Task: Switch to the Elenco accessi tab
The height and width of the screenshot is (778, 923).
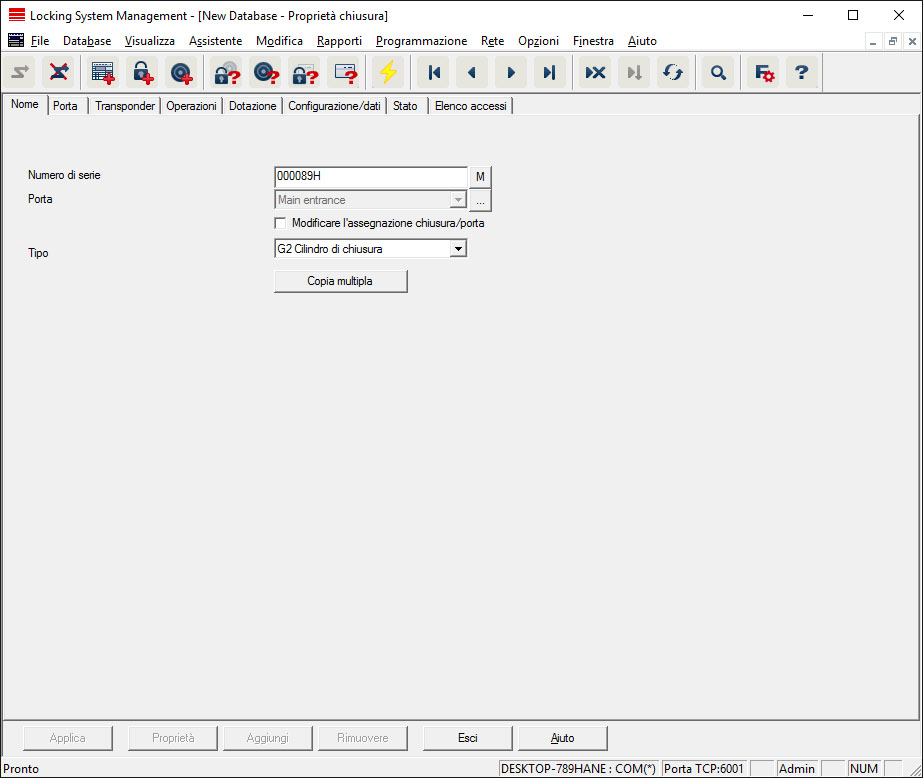Action: (470, 106)
